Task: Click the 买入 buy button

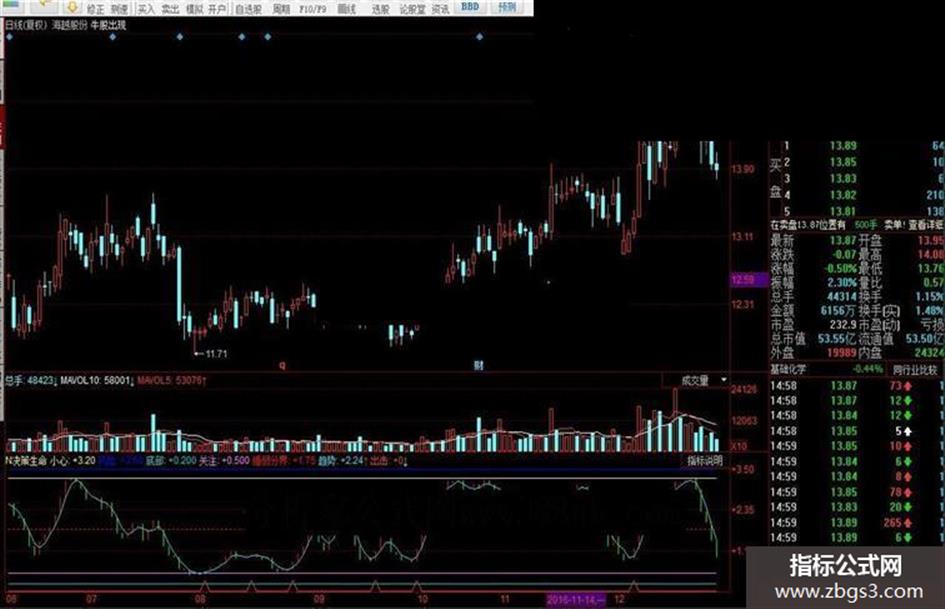Action: click(146, 9)
